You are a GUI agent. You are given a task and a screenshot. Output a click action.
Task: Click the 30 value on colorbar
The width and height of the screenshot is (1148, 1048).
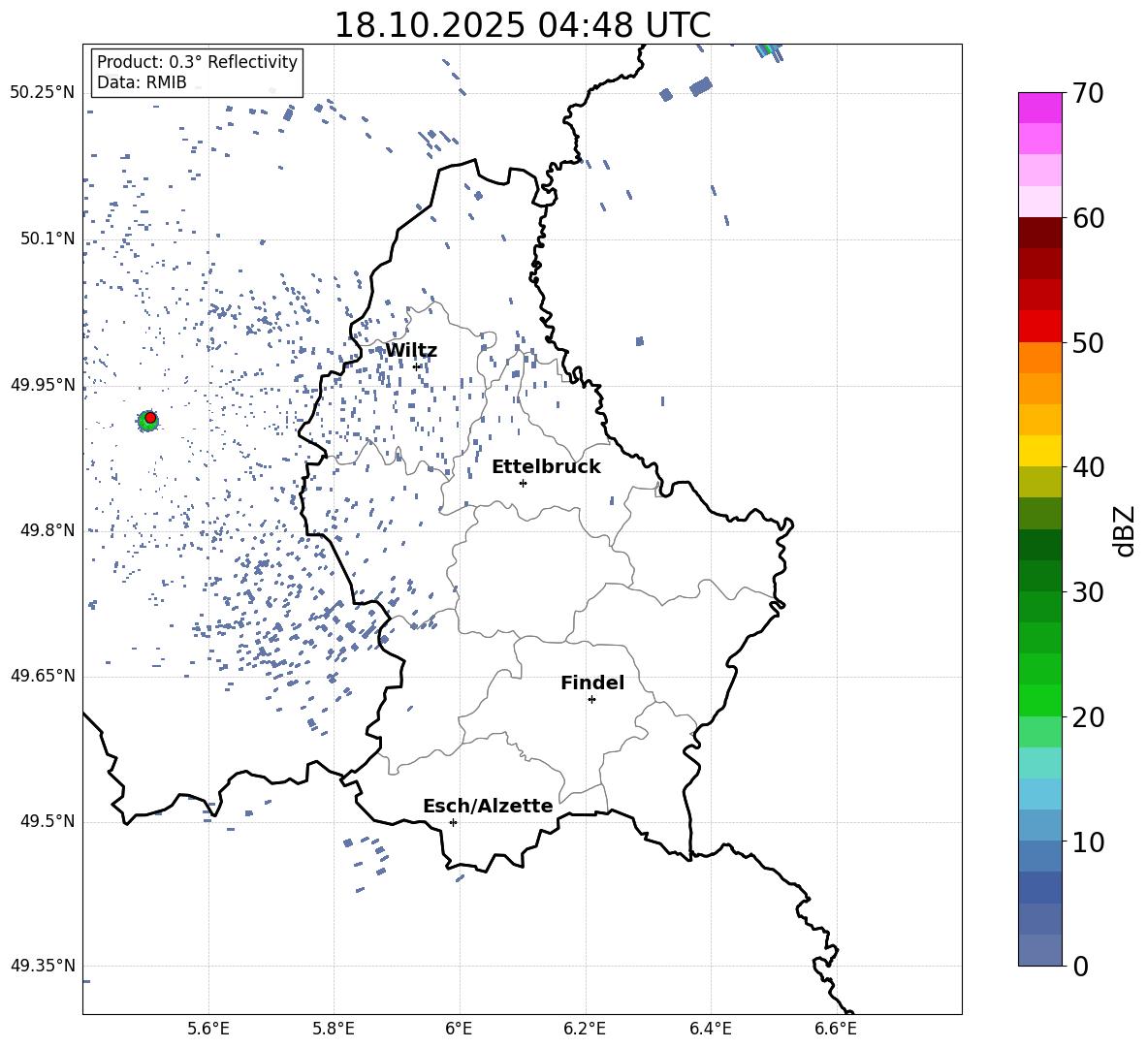click(x=1089, y=592)
